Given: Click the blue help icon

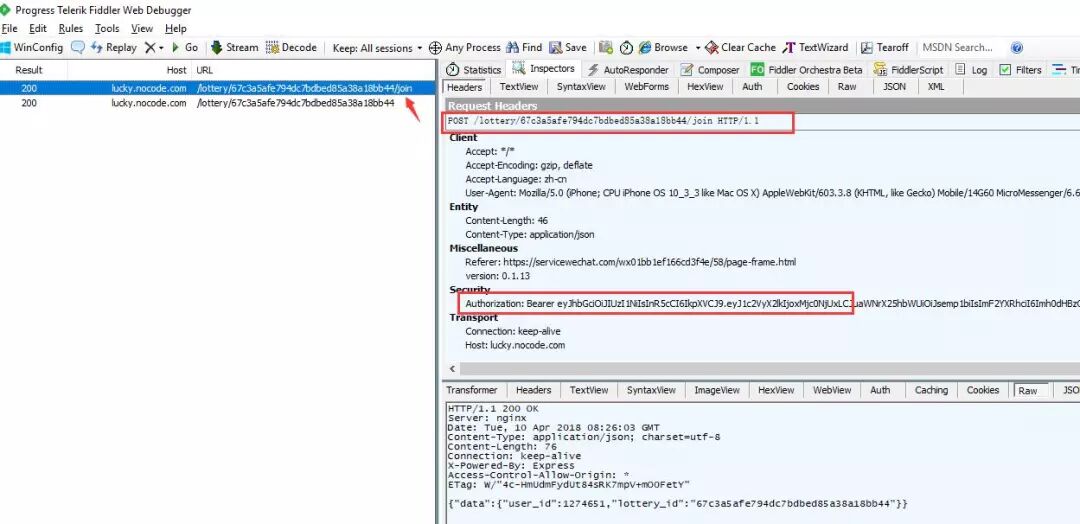Looking at the screenshot, I should click(x=1017, y=48).
